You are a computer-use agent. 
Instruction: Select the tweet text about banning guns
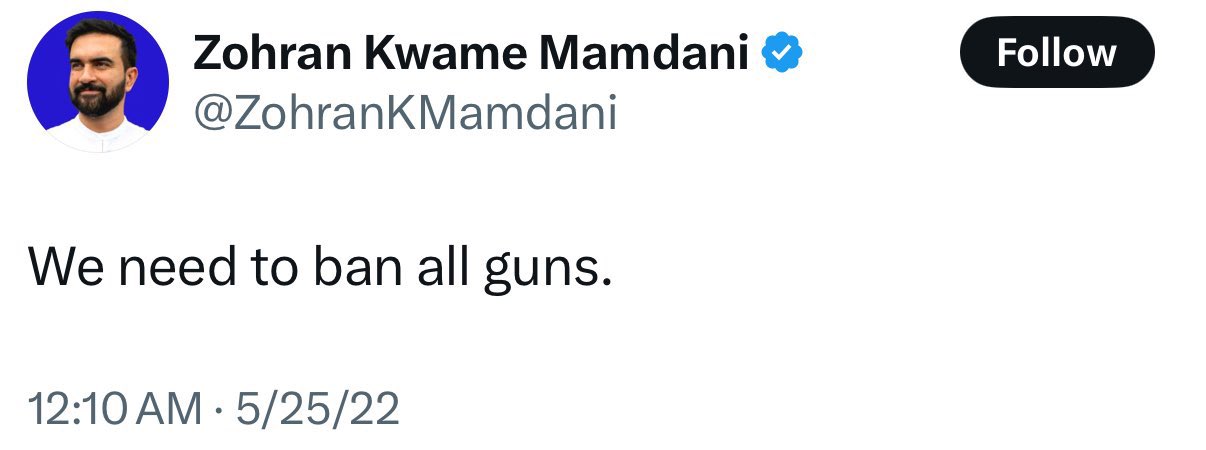319,267
